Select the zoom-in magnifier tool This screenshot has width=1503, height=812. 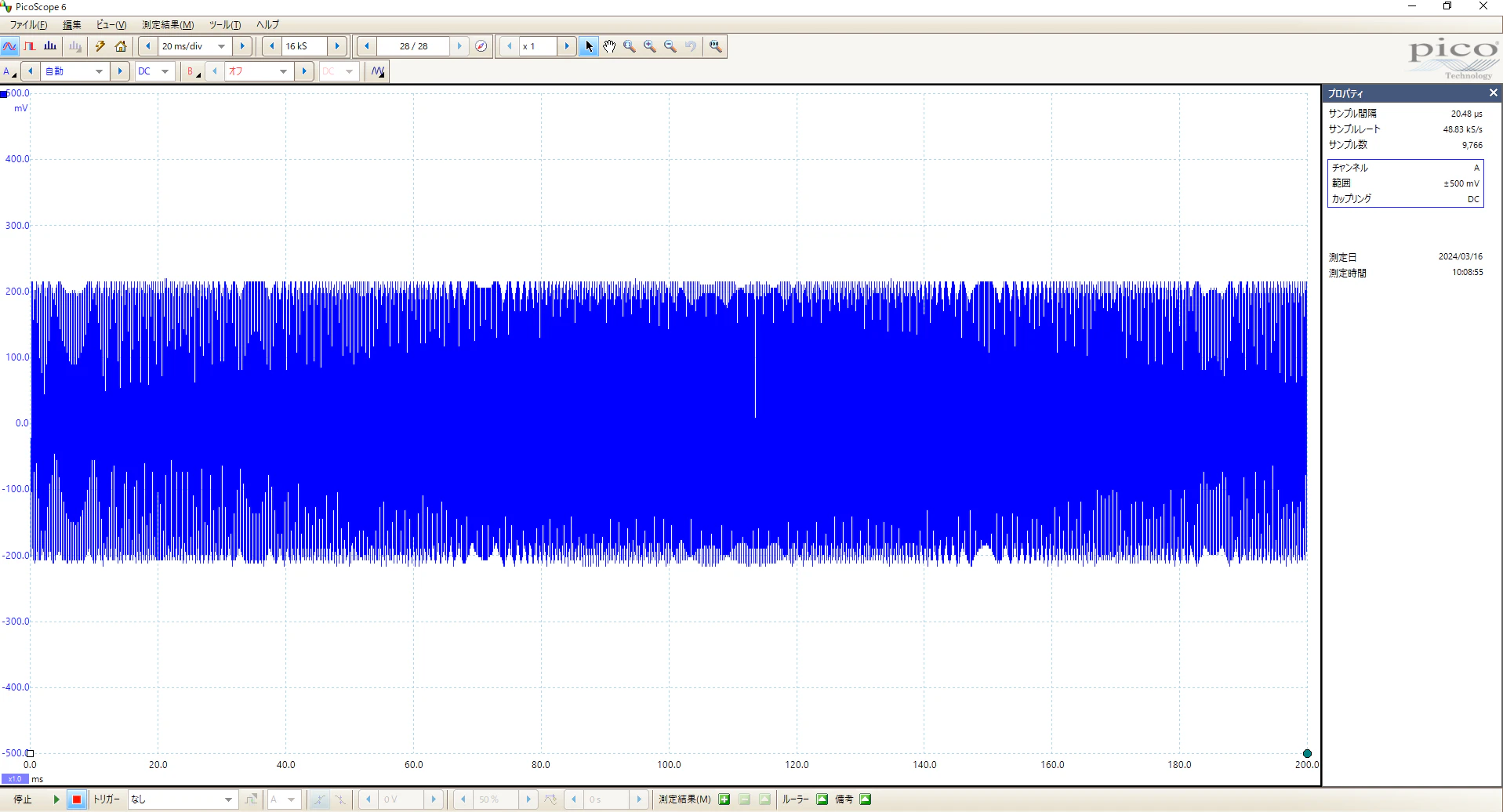coord(650,46)
